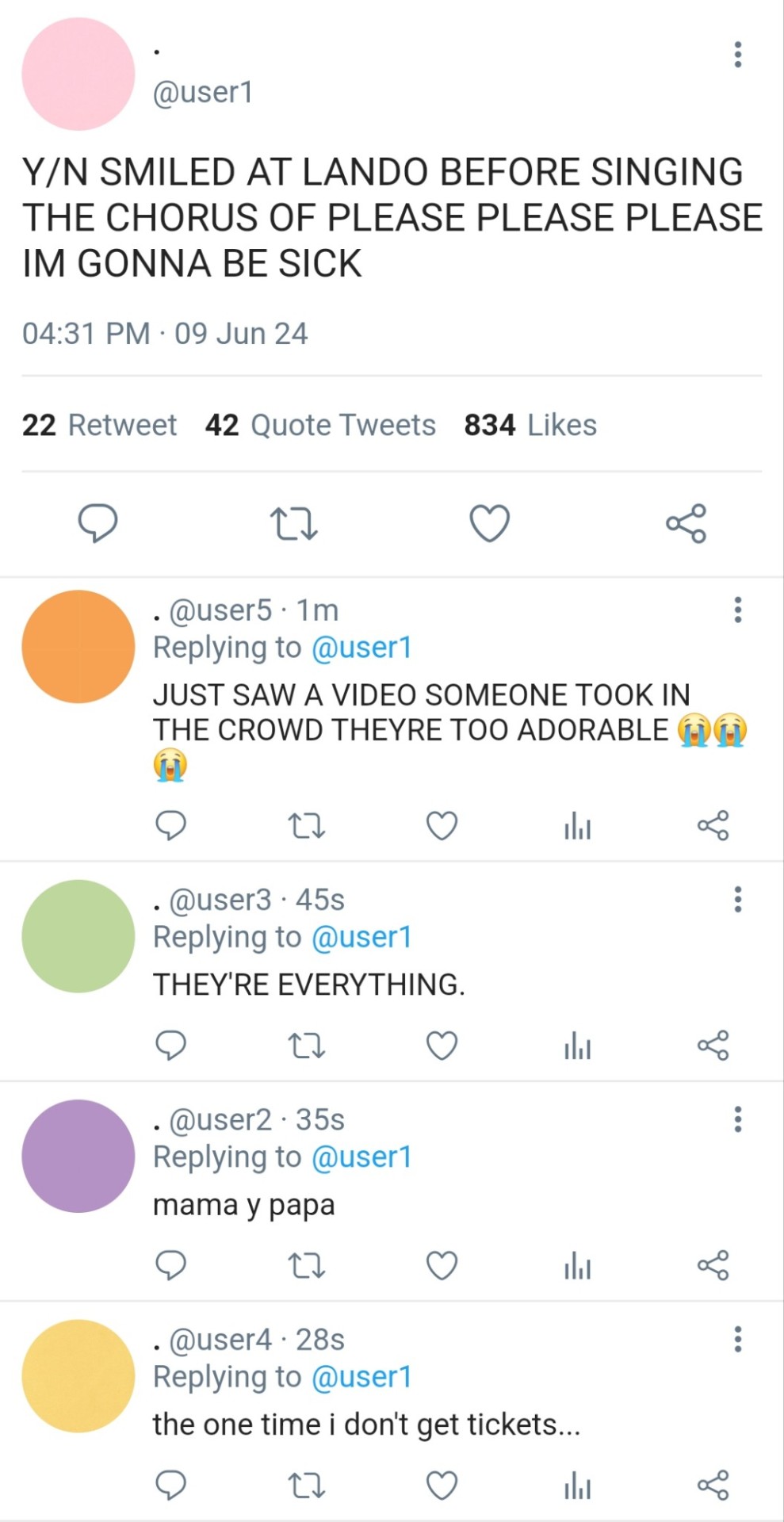View the 42 Quote Tweets list

coord(320,425)
